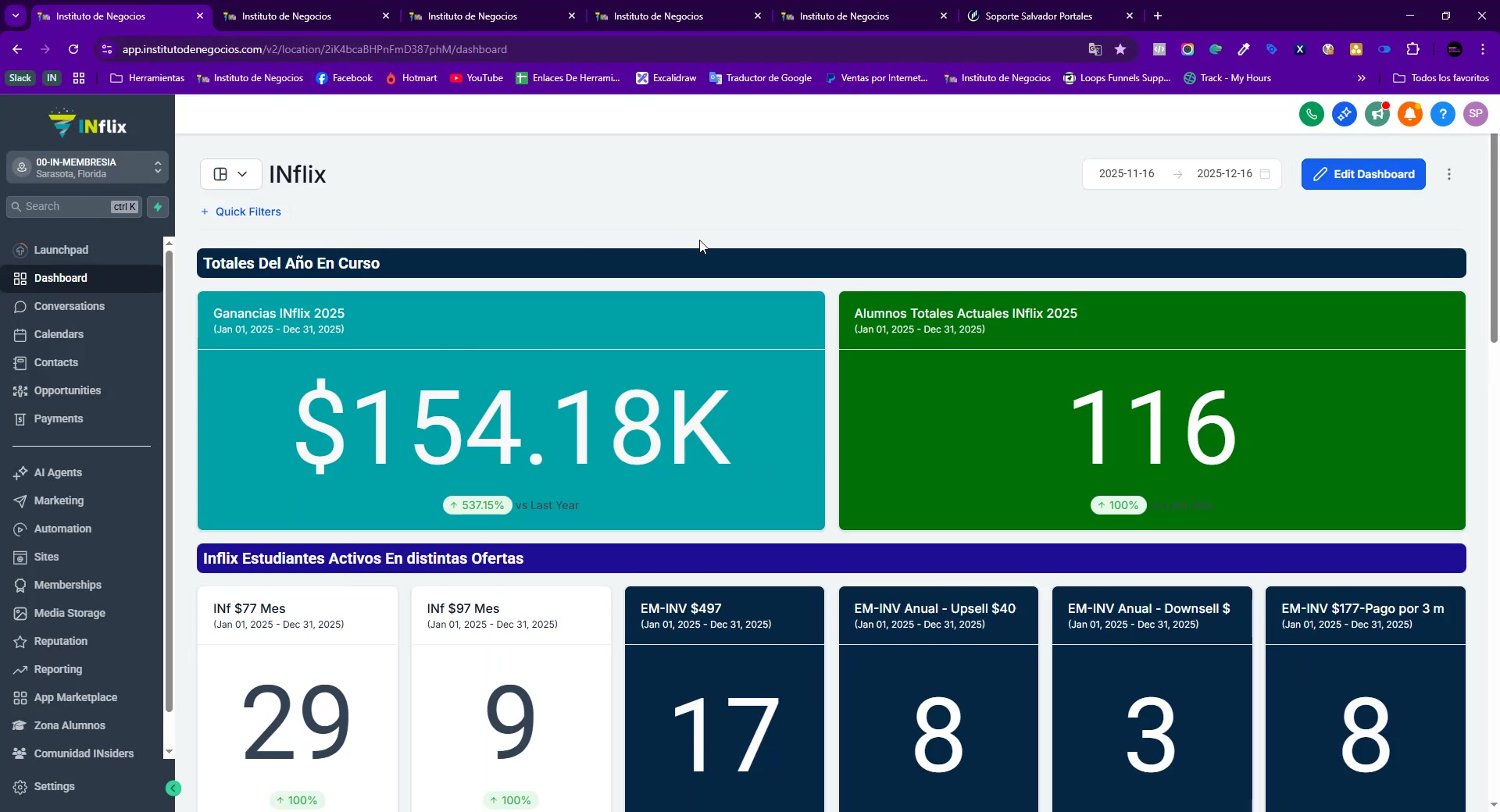Open Comunidad INsiders in the sidebar
The image size is (1500, 812).
(x=82, y=753)
